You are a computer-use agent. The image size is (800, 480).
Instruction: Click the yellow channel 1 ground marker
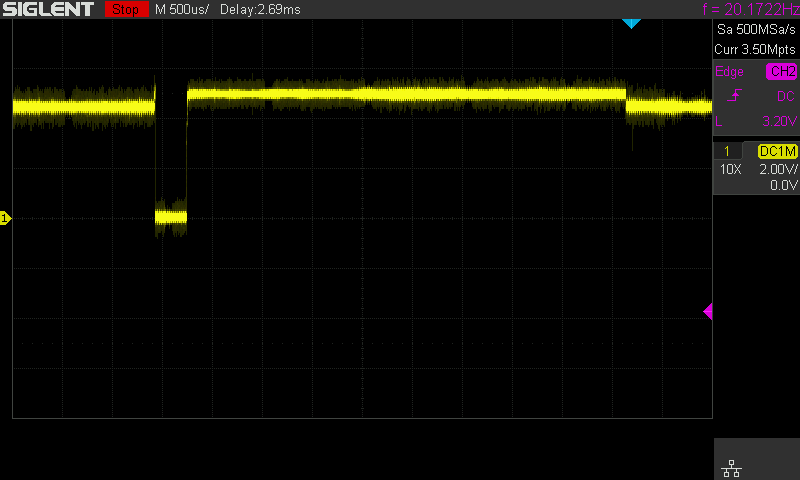[5, 218]
